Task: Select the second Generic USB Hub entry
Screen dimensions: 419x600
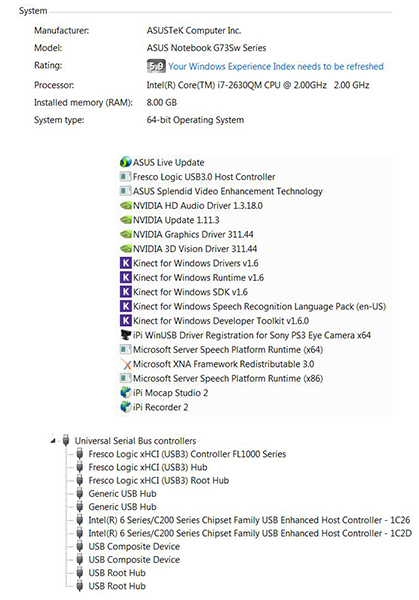Action: point(122,507)
